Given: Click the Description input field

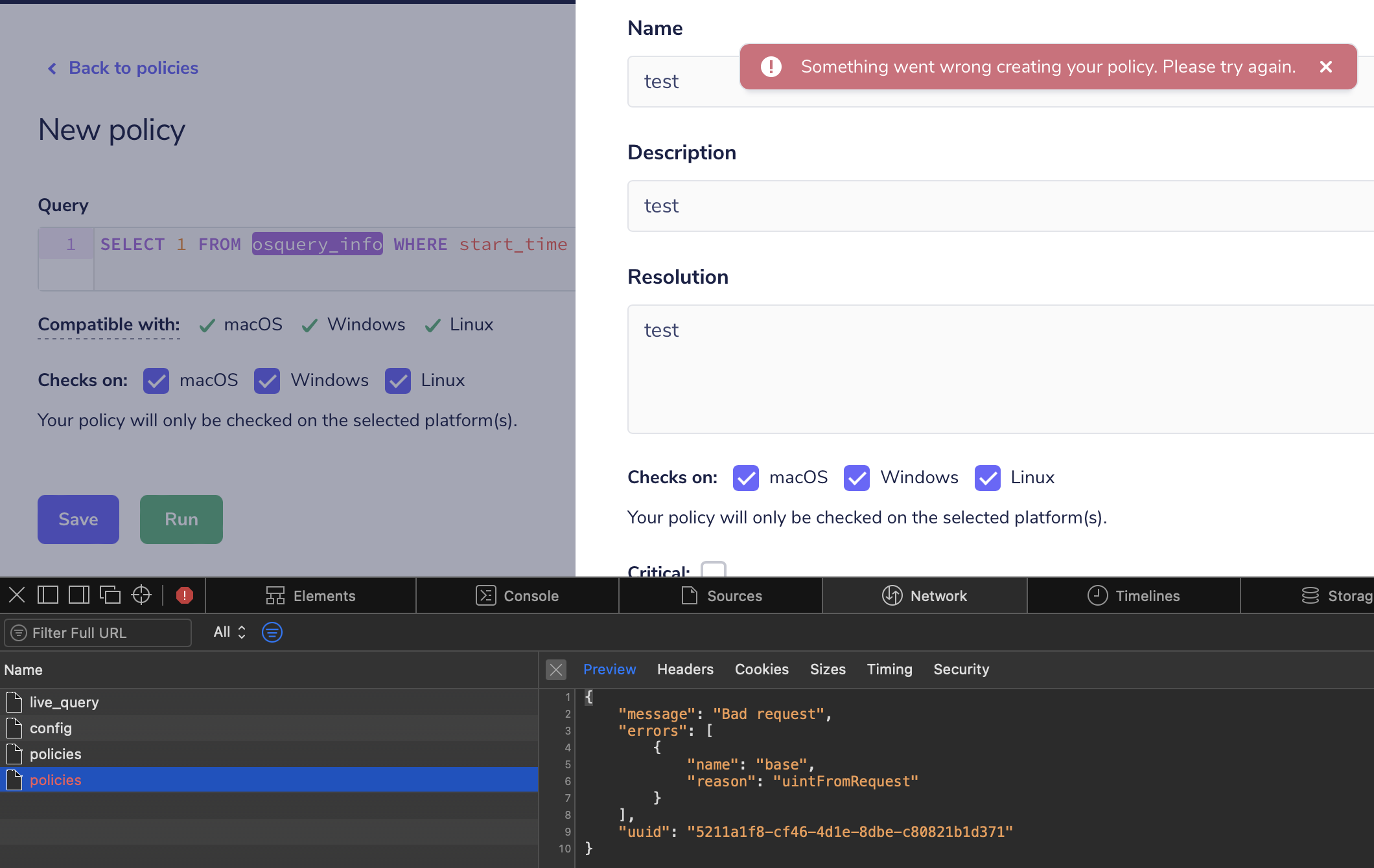Looking at the screenshot, I should tap(1001, 206).
